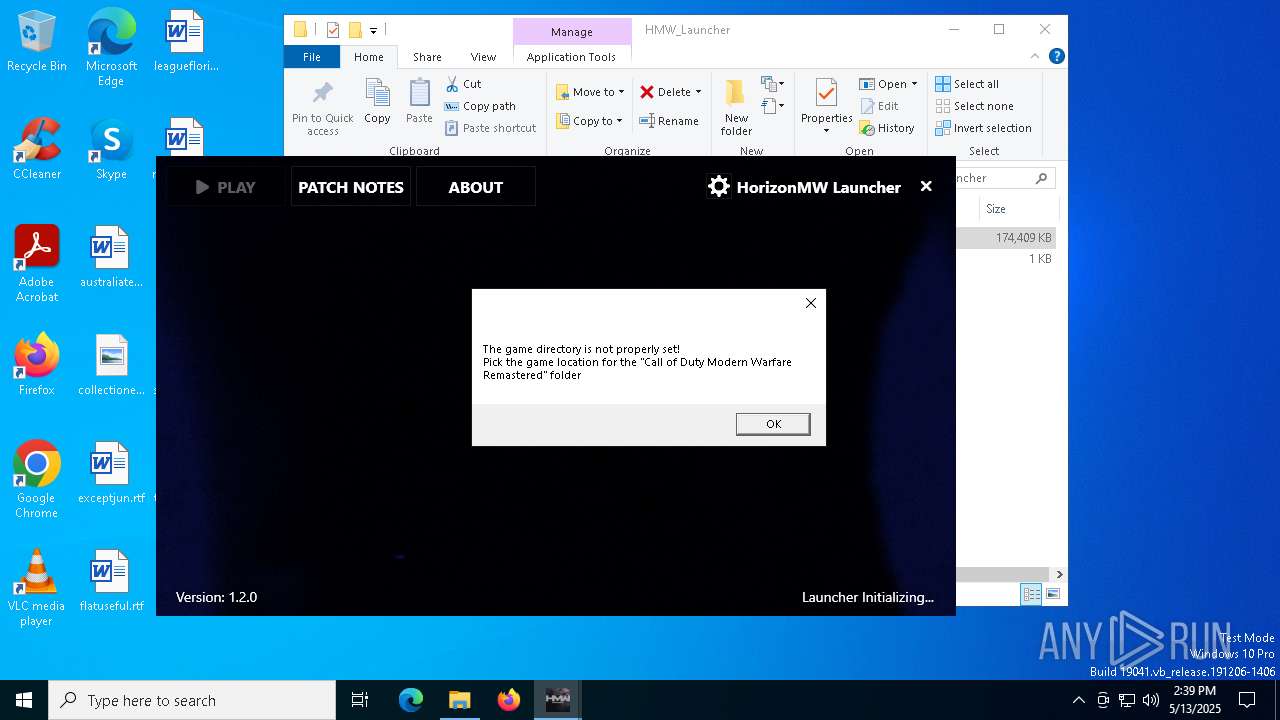The width and height of the screenshot is (1280, 720).
Task: Switch to the Home ribbon tab
Action: click(x=369, y=57)
